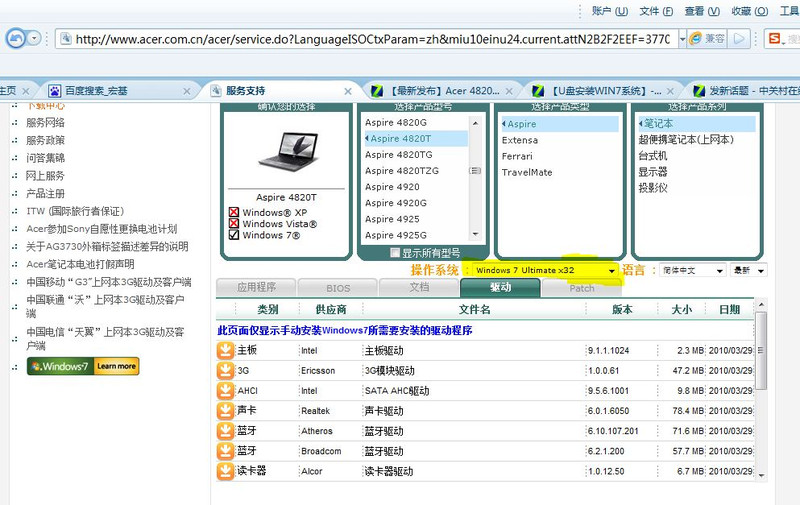Click download icon for Broadcom 蓝牙 driver
800x505 pixels.
pos(226,451)
